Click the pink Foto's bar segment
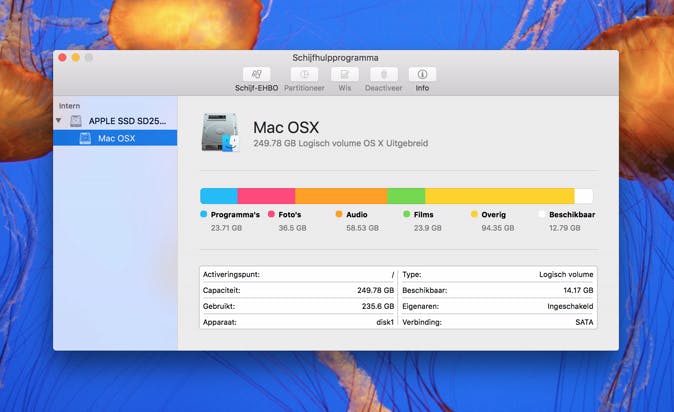This screenshot has width=674, height=412. [x=266, y=196]
